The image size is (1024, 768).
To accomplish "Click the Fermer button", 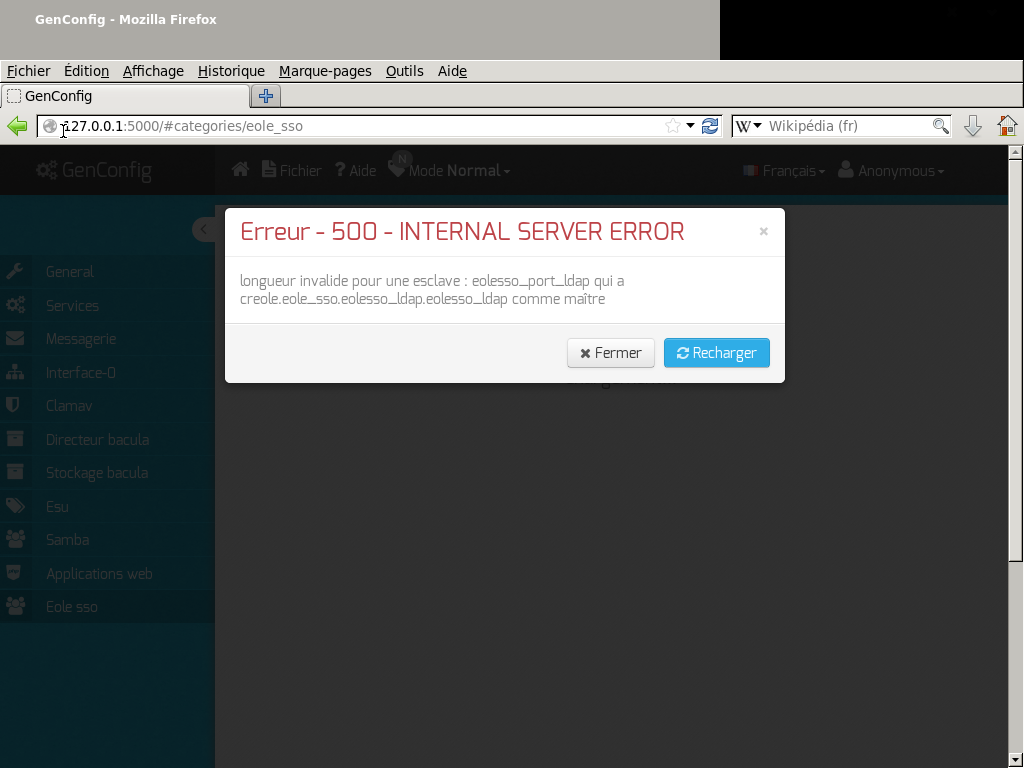I will [x=610, y=353].
